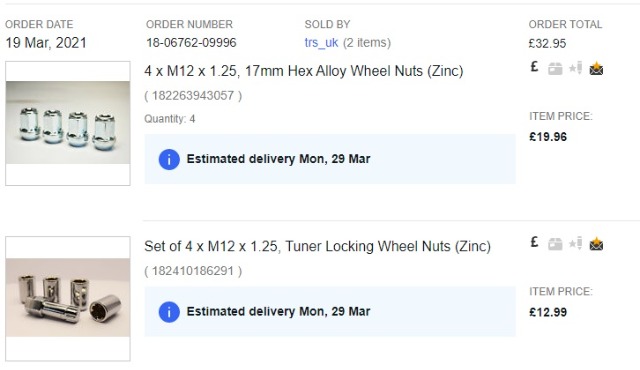This screenshot has width=640, height=370.
Task: Open the seller link trs_uk
Action: [x=321, y=42]
